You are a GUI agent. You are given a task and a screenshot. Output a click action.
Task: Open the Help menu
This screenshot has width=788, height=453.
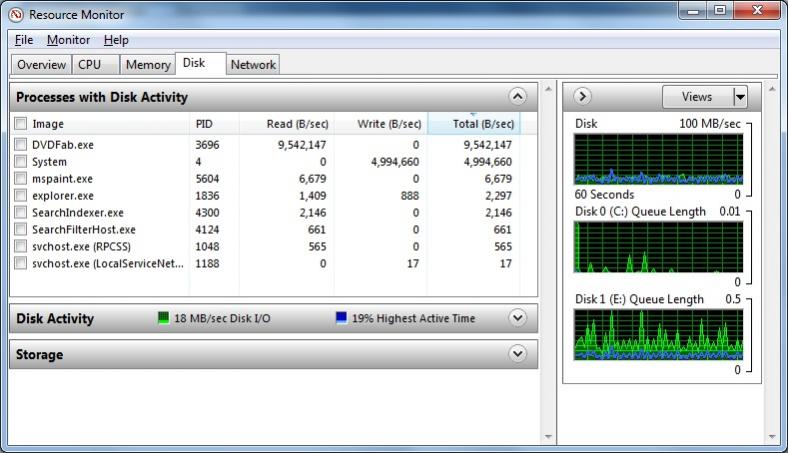tap(116, 40)
